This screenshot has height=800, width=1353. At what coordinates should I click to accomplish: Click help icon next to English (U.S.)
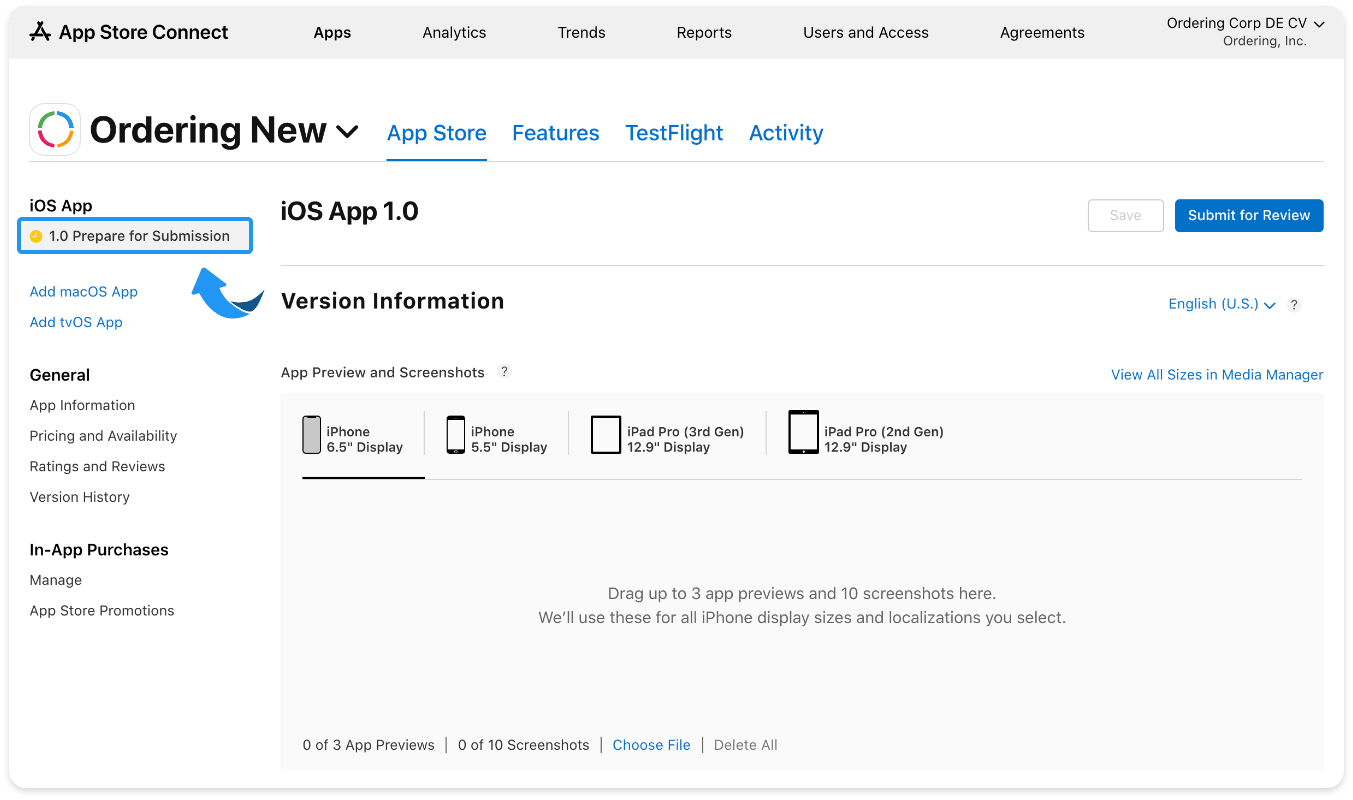click(1294, 305)
